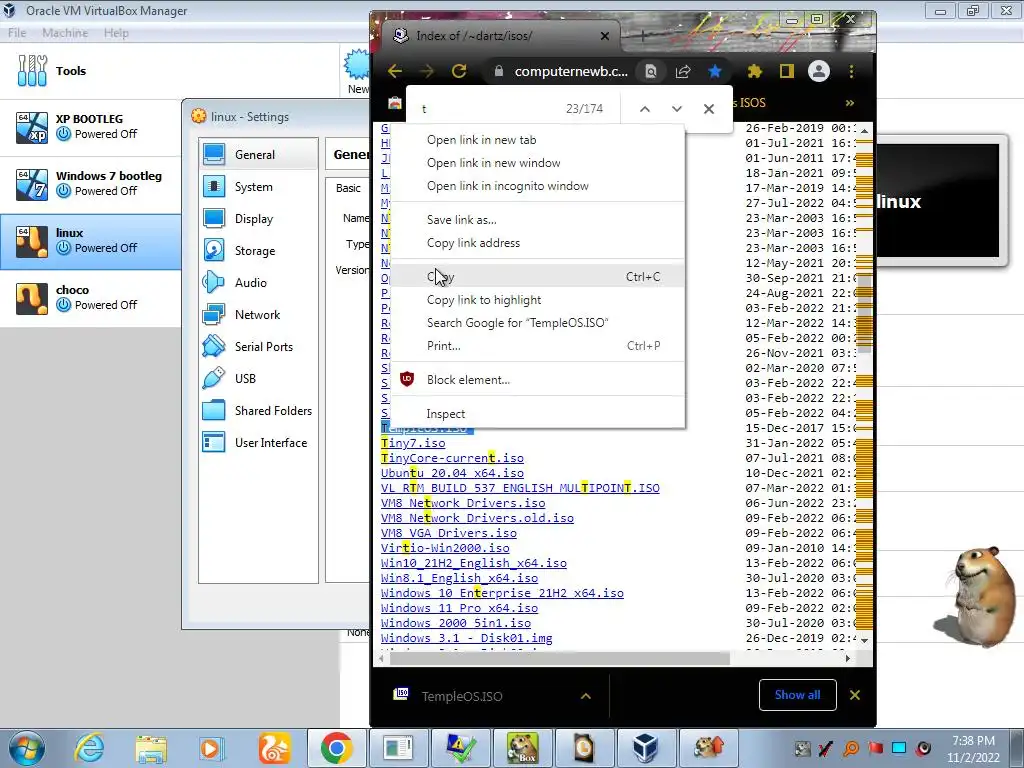The height and width of the screenshot is (768, 1024).
Task: Open Chrome extensions puzzle icon
Action: (x=755, y=71)
